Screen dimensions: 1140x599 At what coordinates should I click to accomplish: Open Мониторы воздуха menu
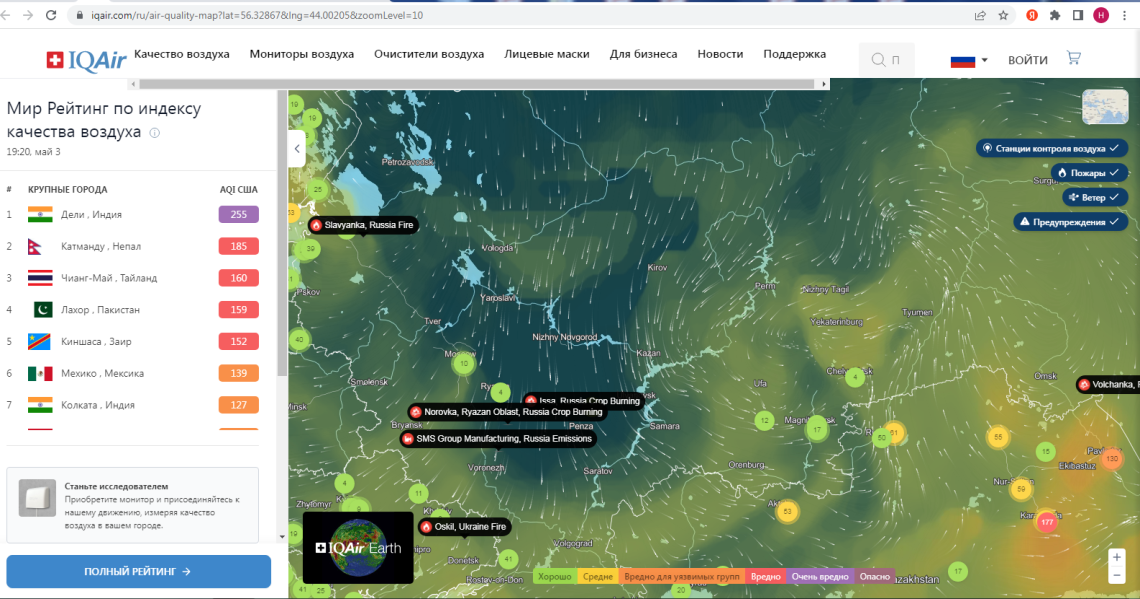[302, 54]
